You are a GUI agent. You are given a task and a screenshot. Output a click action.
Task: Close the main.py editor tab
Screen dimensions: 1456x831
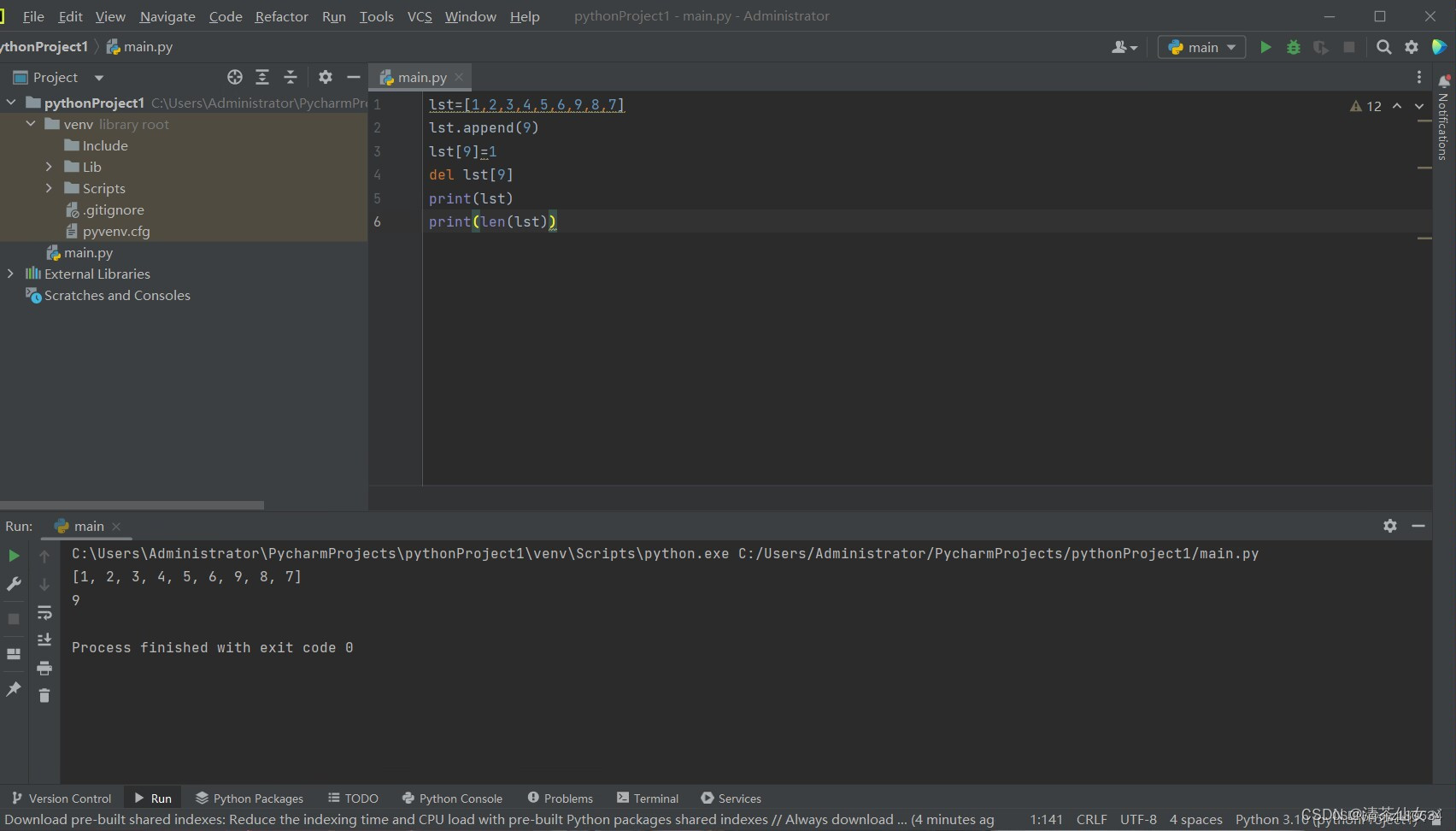(x=459, y=77)
